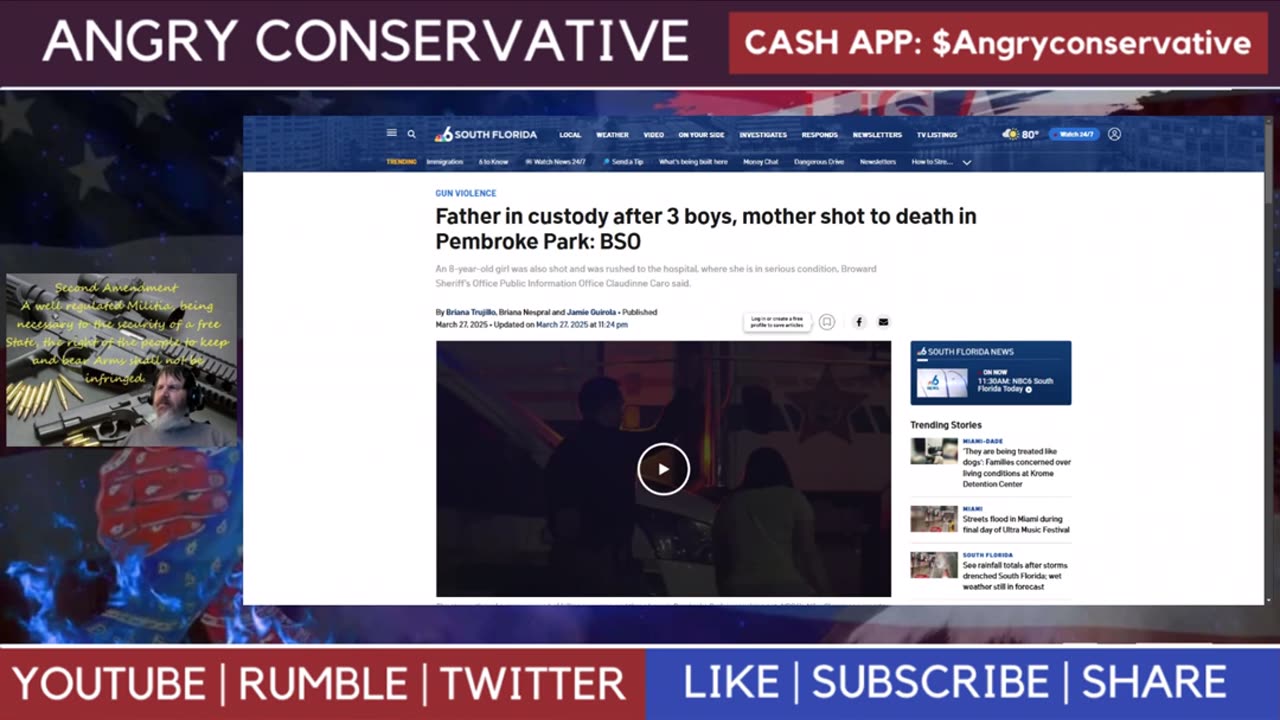Click the NBC 6 South Florida logo
Viewport: 1280px width, 720px height.
tap(485, 134)
